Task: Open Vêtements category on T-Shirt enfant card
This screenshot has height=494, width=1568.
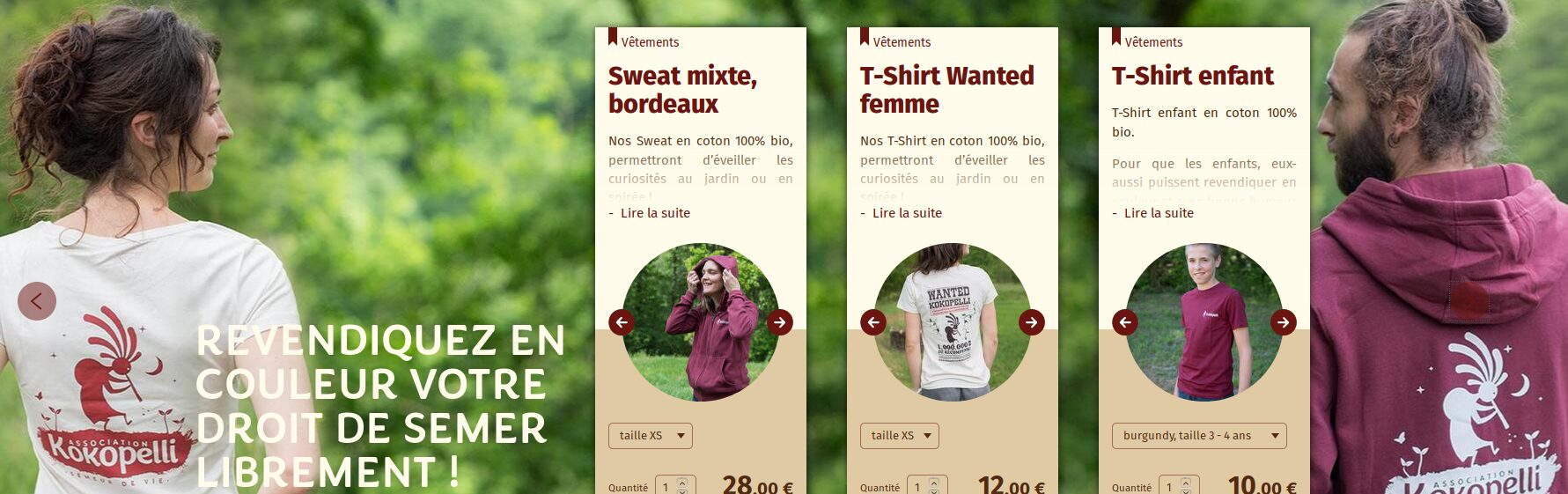Action: [x=1153, y=42]
